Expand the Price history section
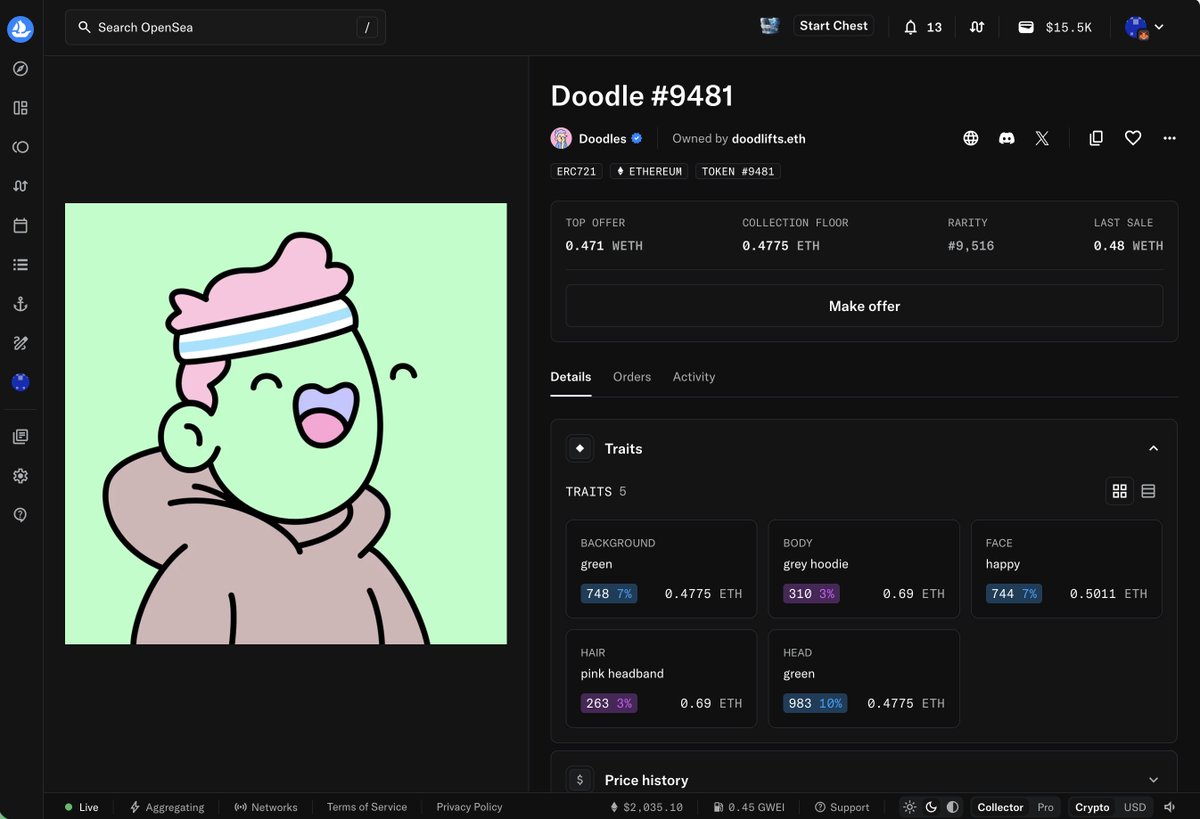1200x819 pixels. [x=1153, y=779]
